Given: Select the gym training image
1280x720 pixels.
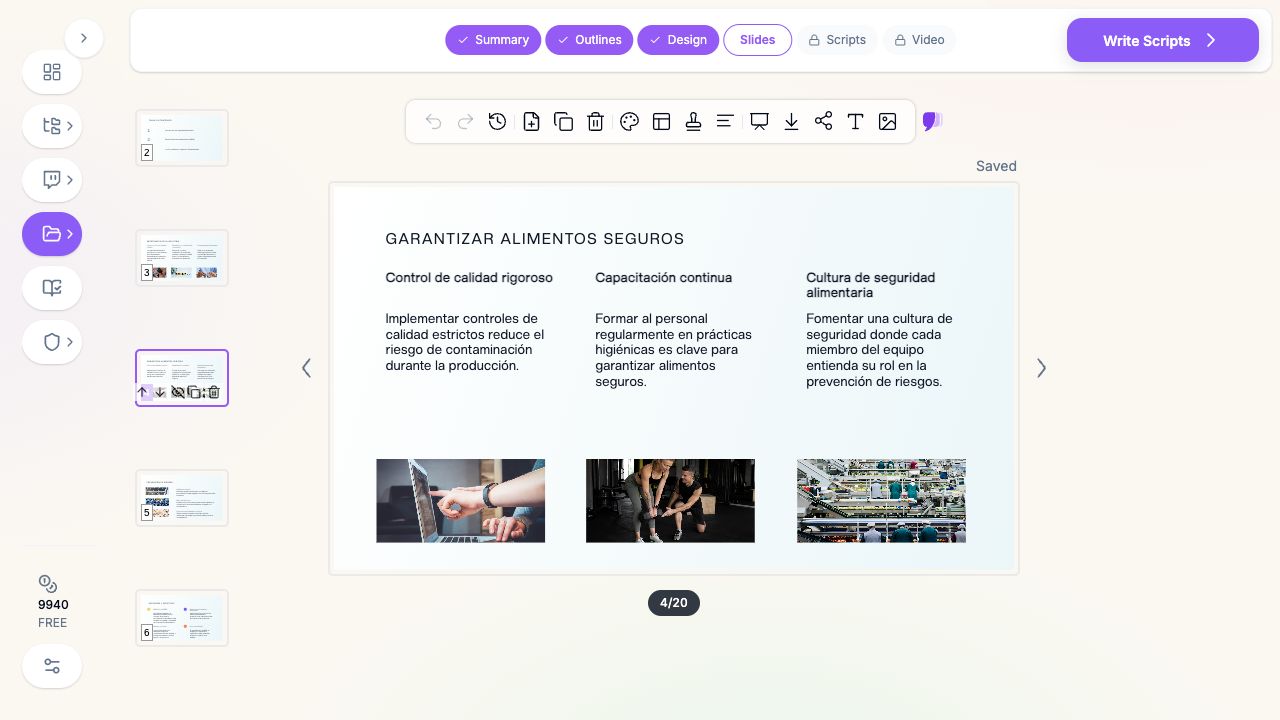Looking at the screenshot, I should pos(670,501).
